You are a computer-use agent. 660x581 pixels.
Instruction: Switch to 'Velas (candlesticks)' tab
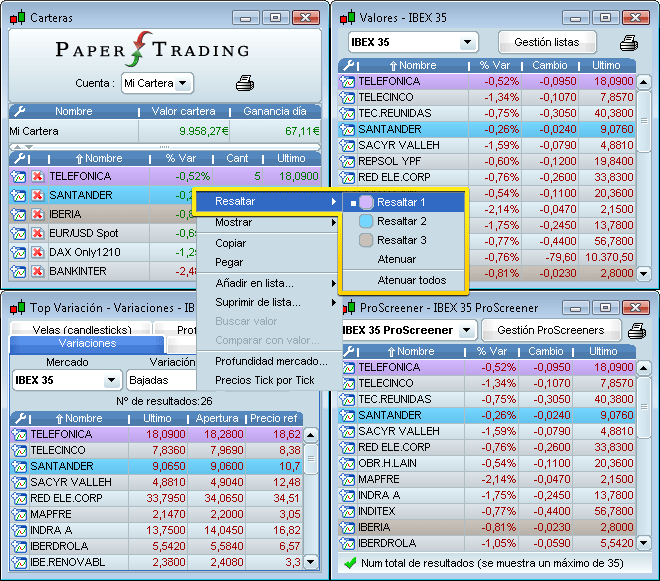(82, 330)
